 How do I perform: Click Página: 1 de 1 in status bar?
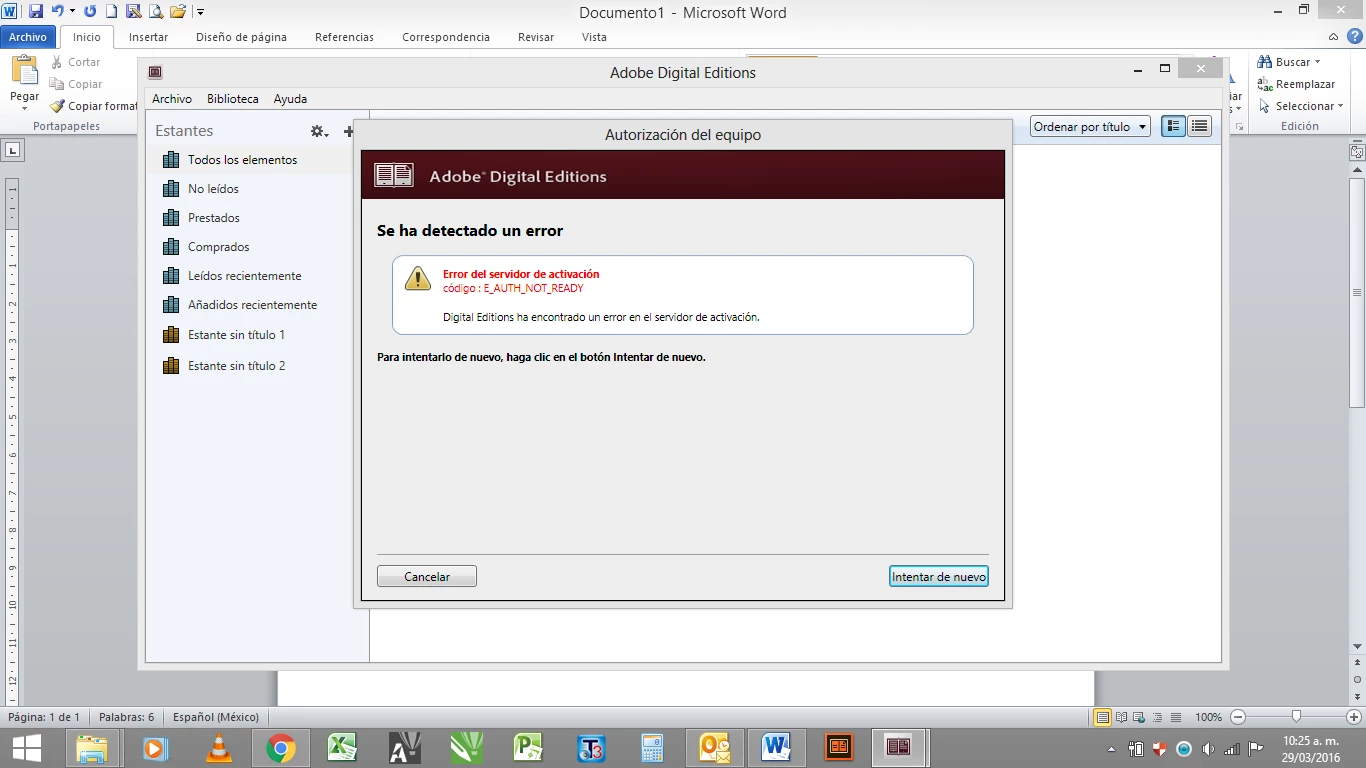(44, 717)
